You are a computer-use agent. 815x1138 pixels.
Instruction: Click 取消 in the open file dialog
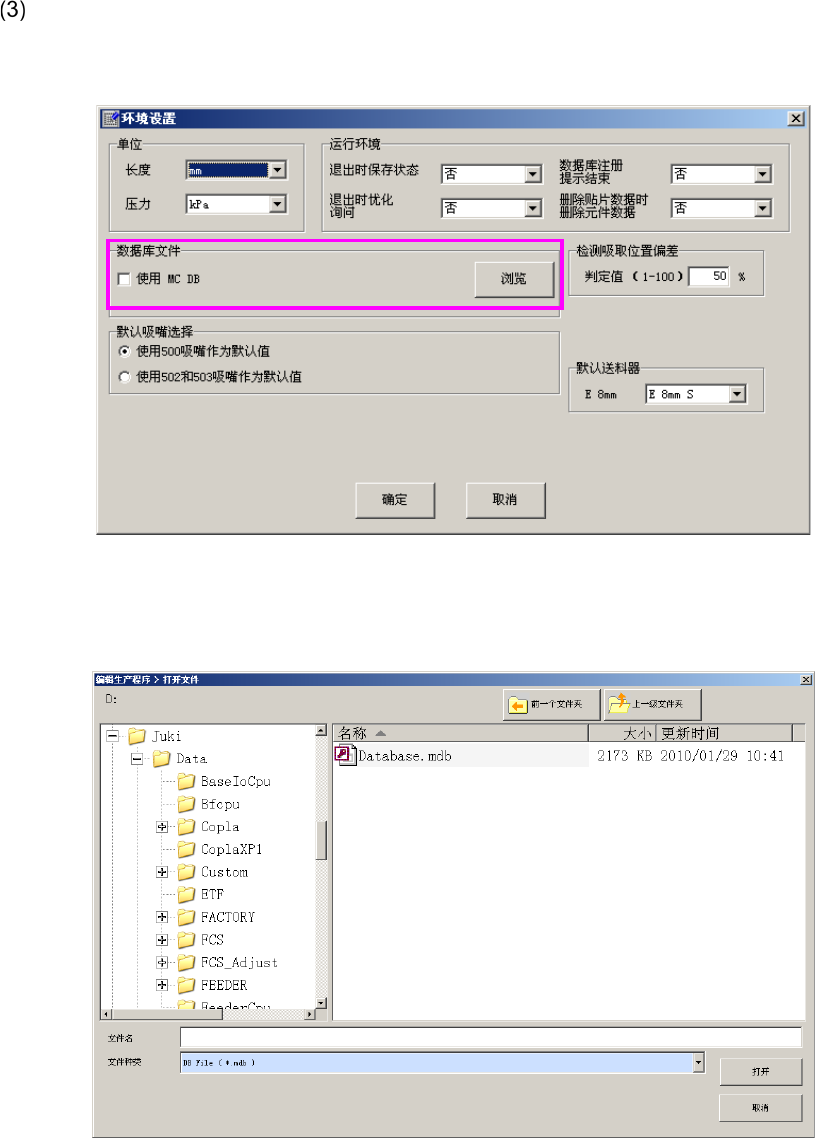point(761,1108)
